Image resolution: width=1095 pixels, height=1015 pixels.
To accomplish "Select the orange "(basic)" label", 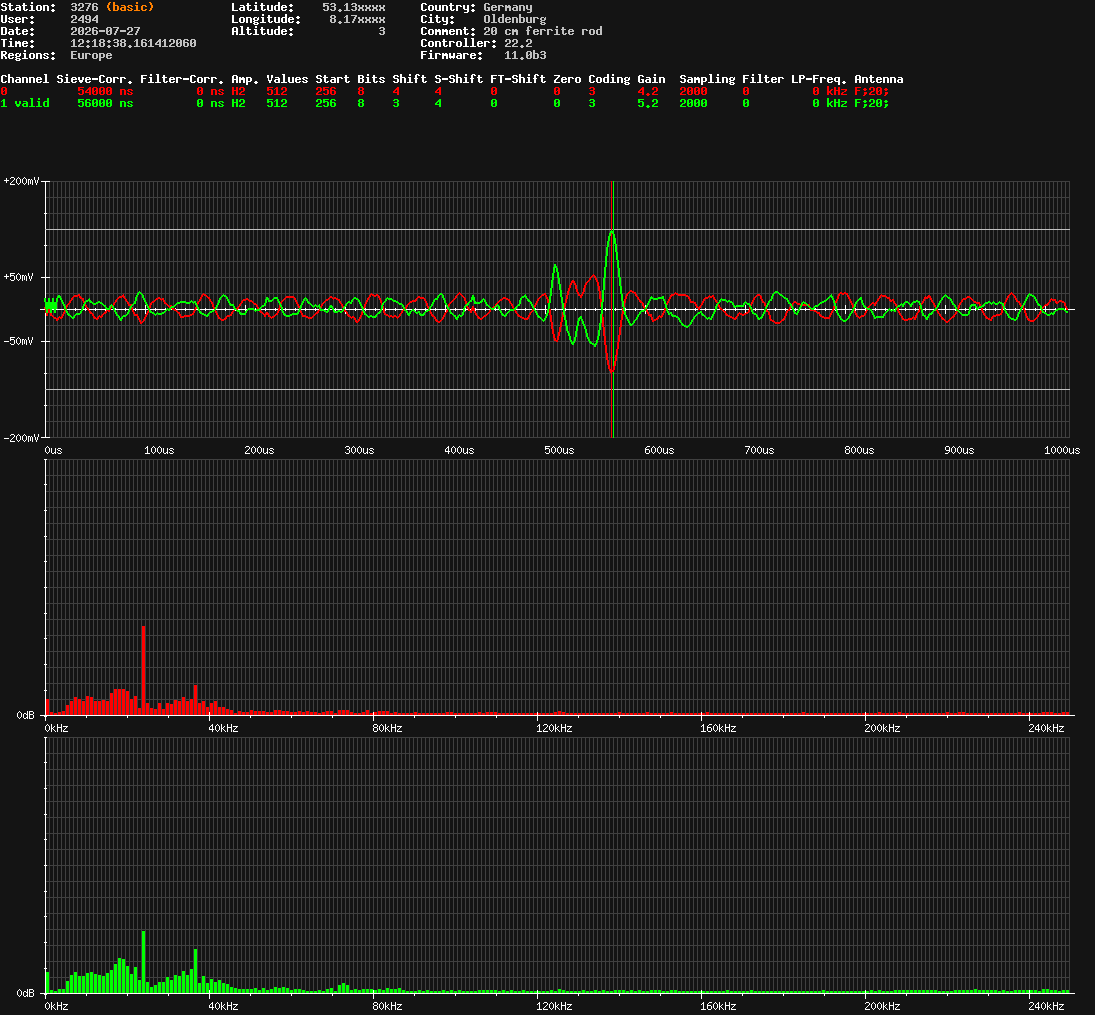I will 130,7.
